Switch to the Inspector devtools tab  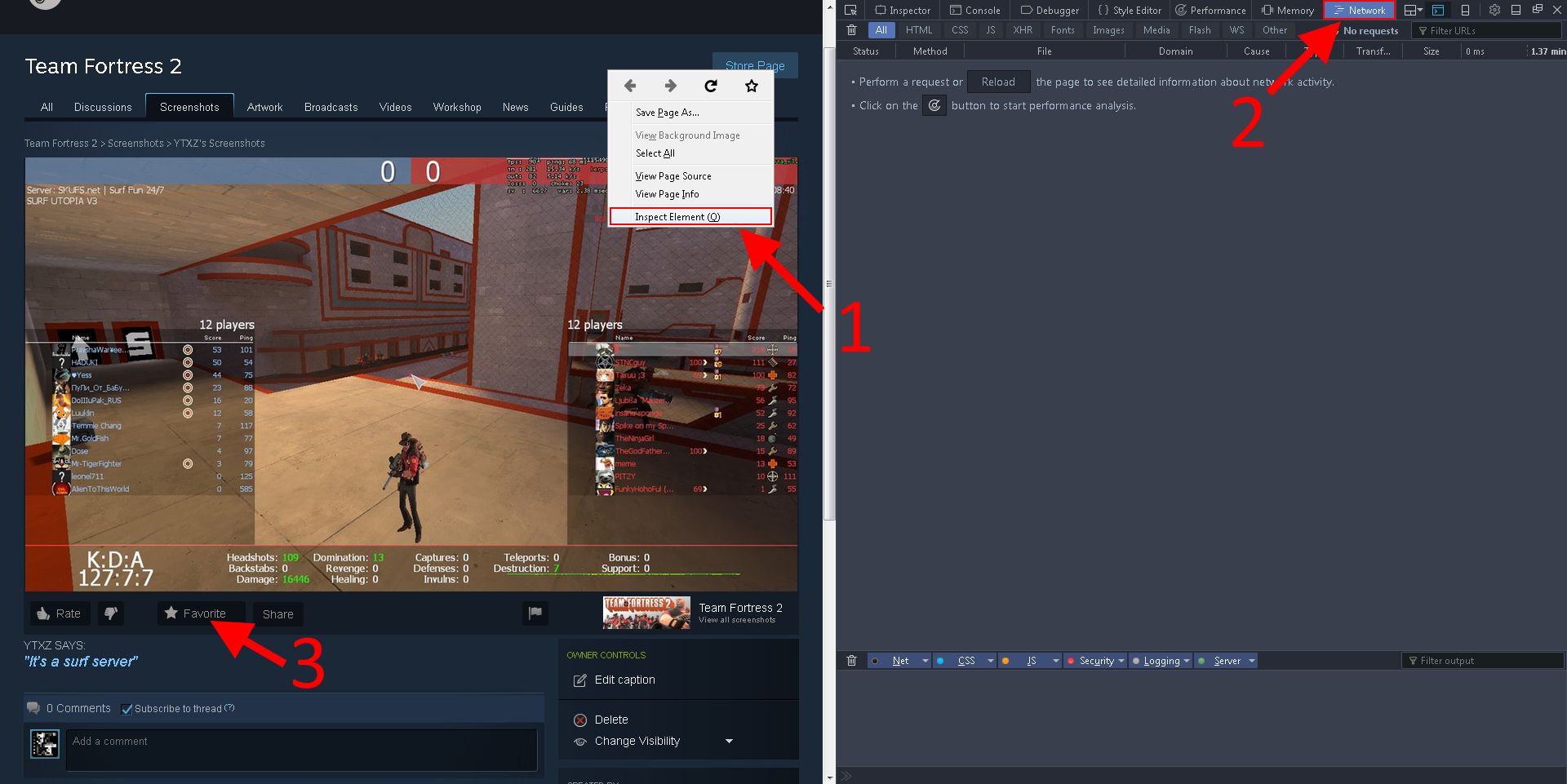click(903, 10)
